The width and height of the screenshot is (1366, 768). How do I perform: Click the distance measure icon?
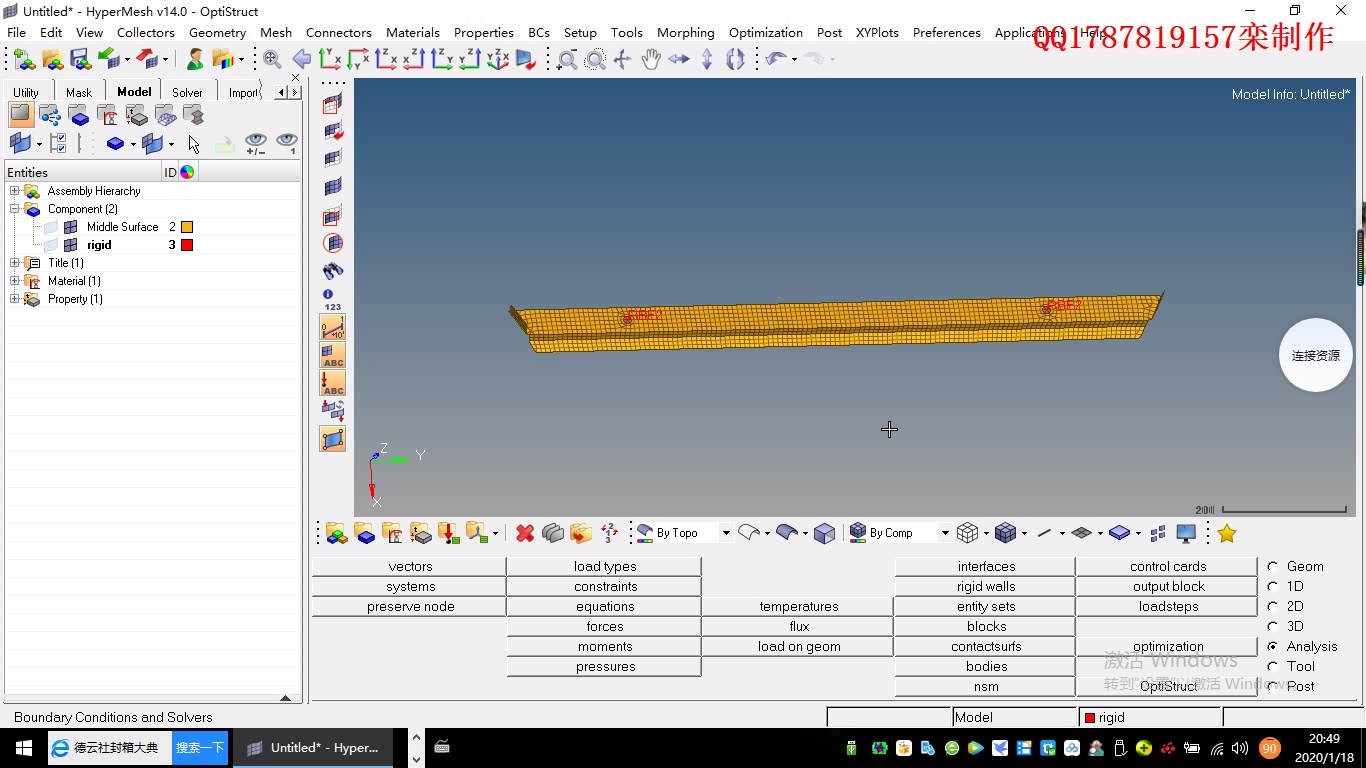[333, 327]
